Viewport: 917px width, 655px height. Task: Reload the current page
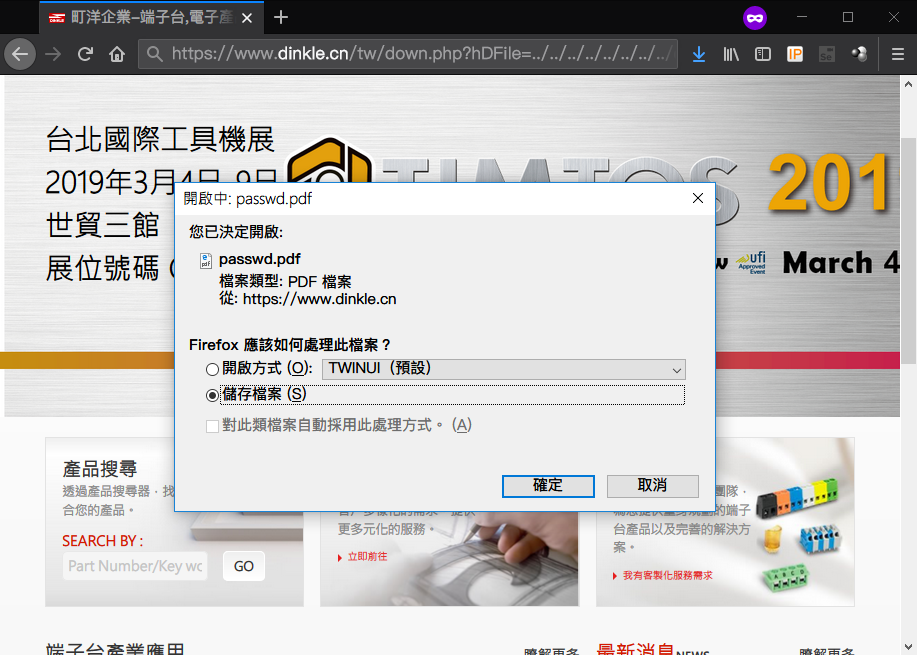(85, 54)
